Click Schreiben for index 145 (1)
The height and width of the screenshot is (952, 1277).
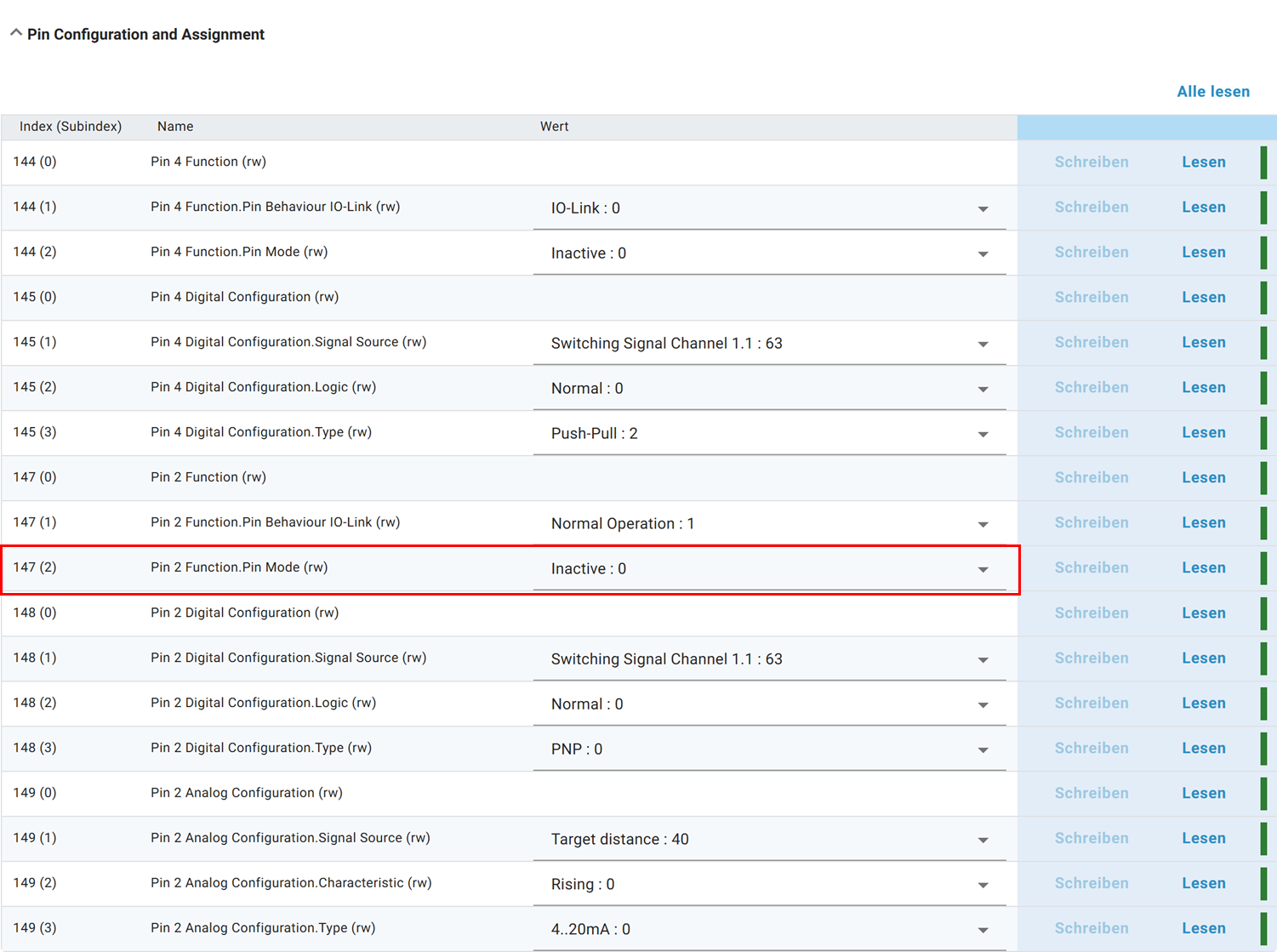click(x=1091, y=343)
